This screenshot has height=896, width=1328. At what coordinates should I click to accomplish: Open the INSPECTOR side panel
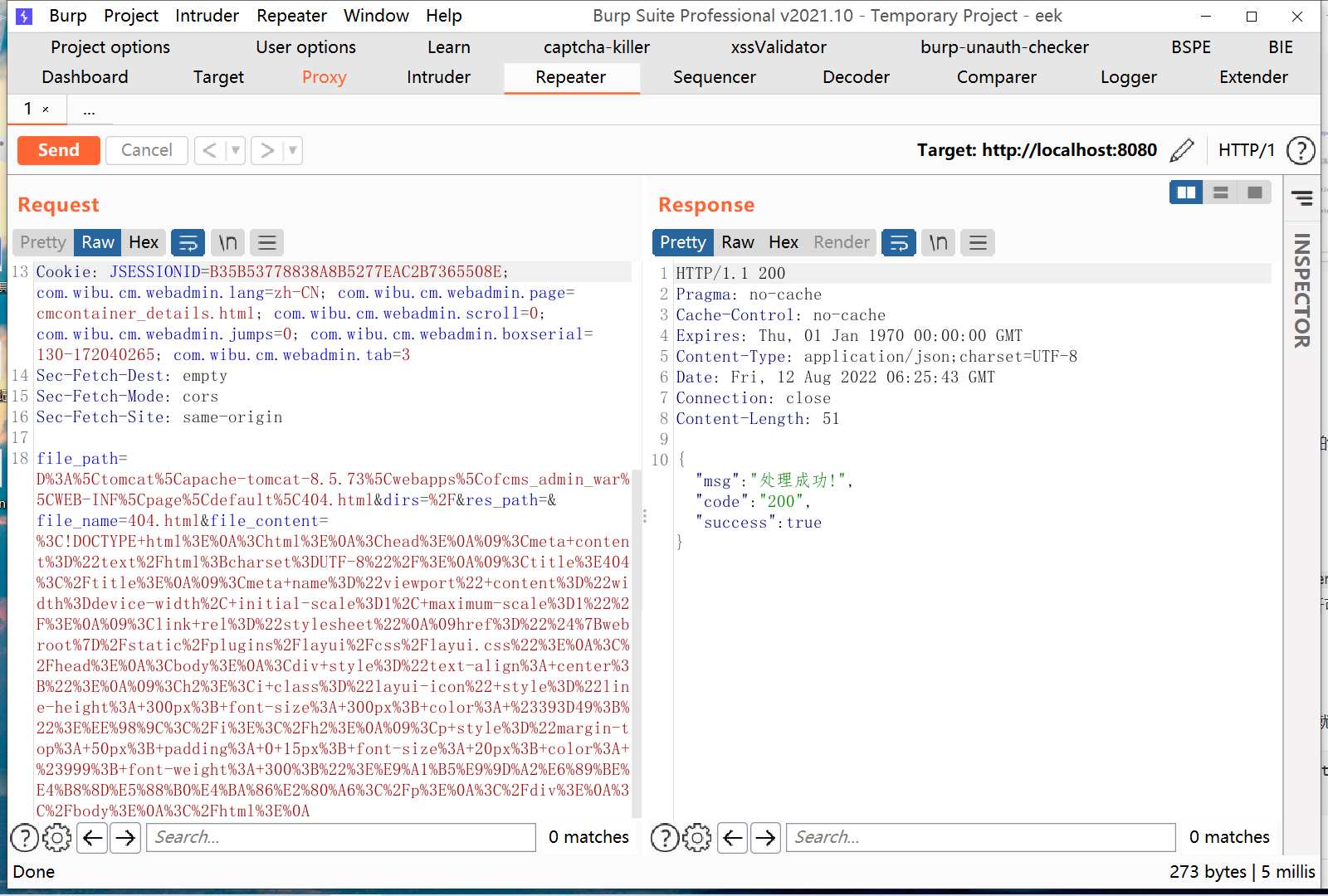(1301, 290)
